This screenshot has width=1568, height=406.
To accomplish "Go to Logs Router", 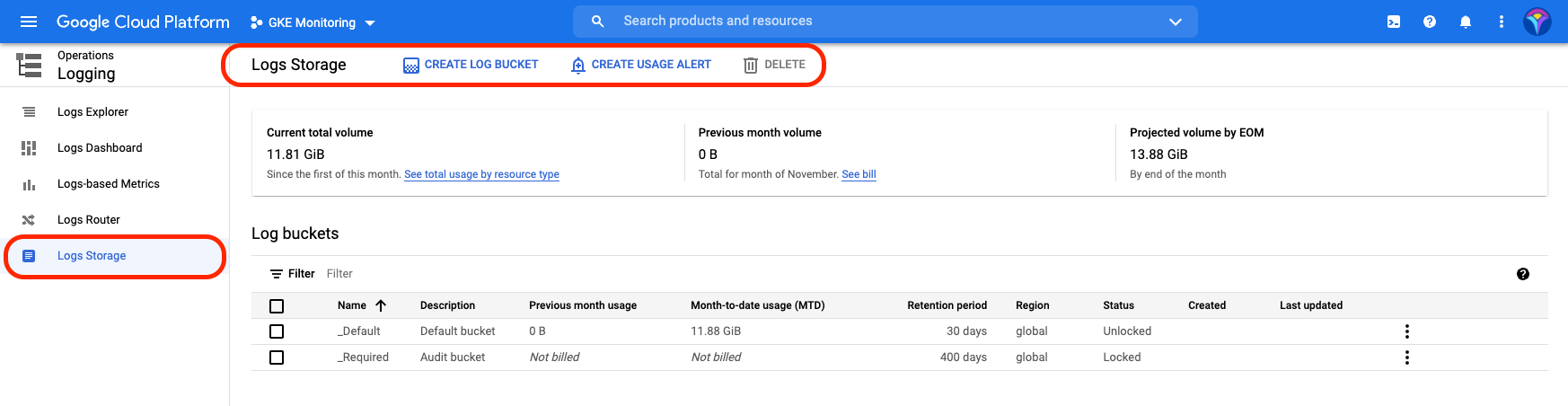I will point(89,220).
